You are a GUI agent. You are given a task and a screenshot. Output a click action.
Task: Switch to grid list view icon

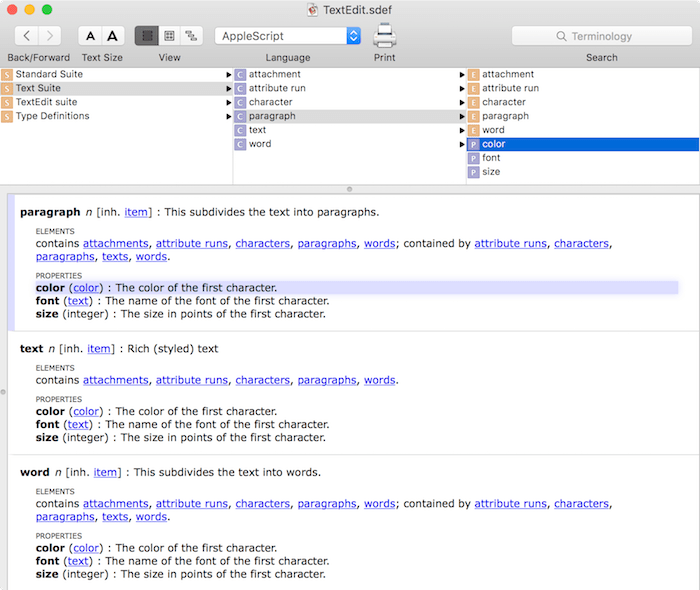169,36
